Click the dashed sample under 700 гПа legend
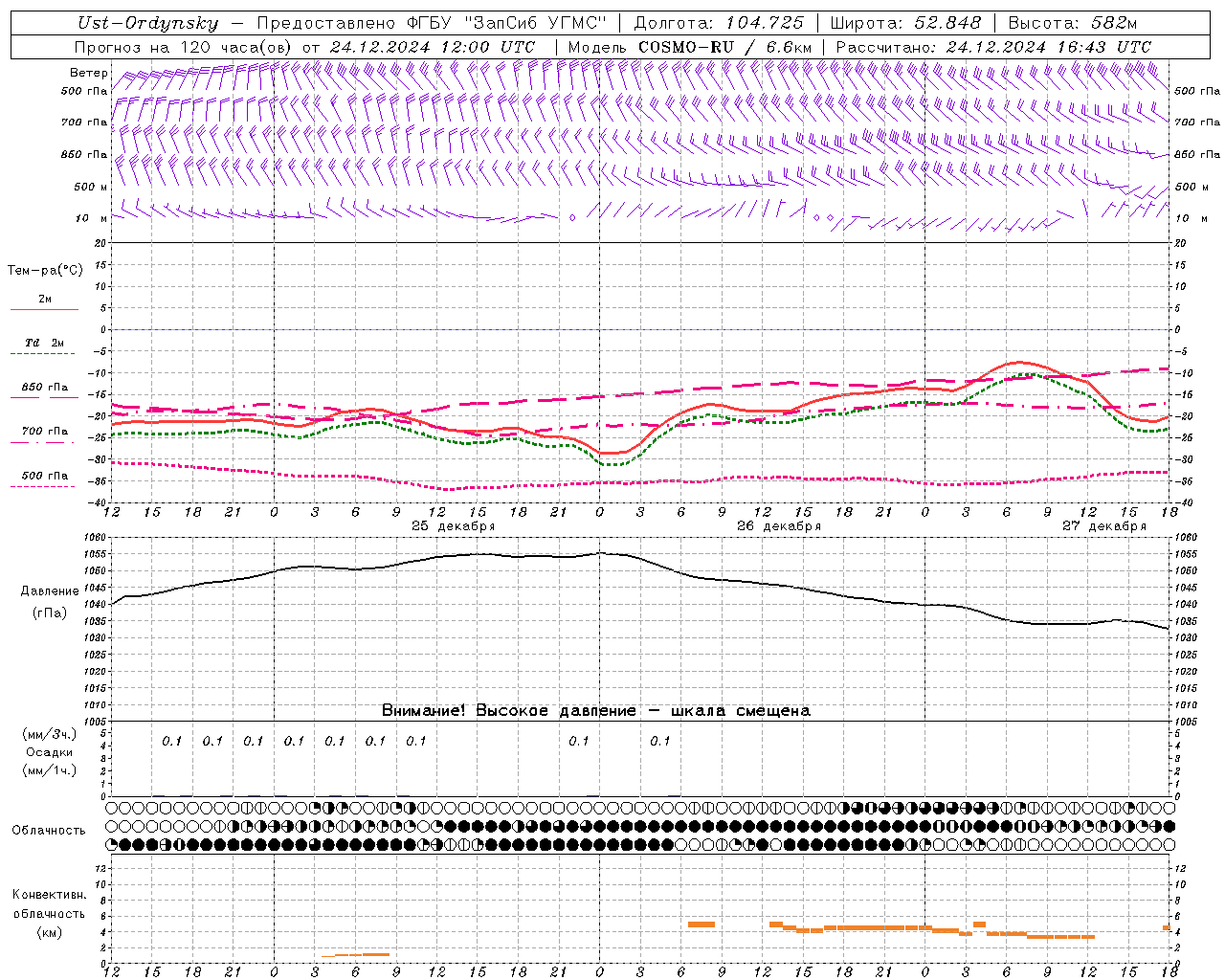Viewport: 1225px width, 980px height. click(44, 442)
